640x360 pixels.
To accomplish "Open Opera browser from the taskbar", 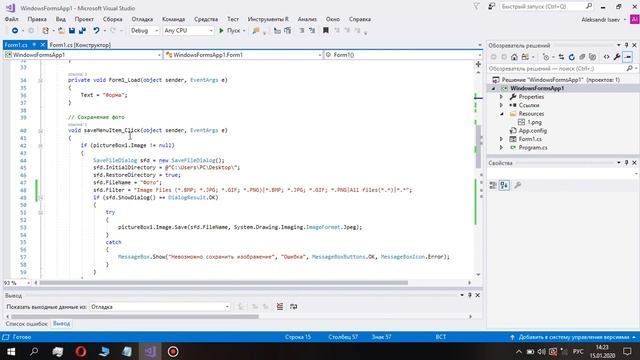I will [81, 351].
